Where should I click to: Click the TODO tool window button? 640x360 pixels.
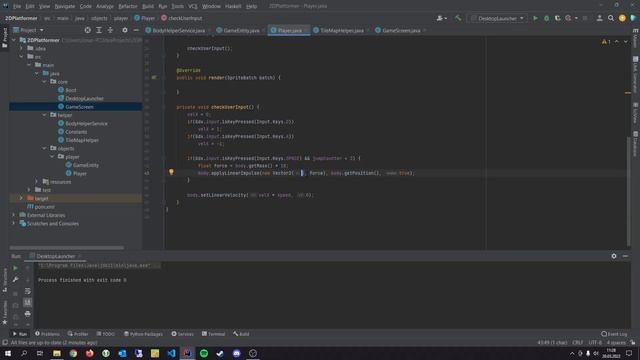coord(106,334)
